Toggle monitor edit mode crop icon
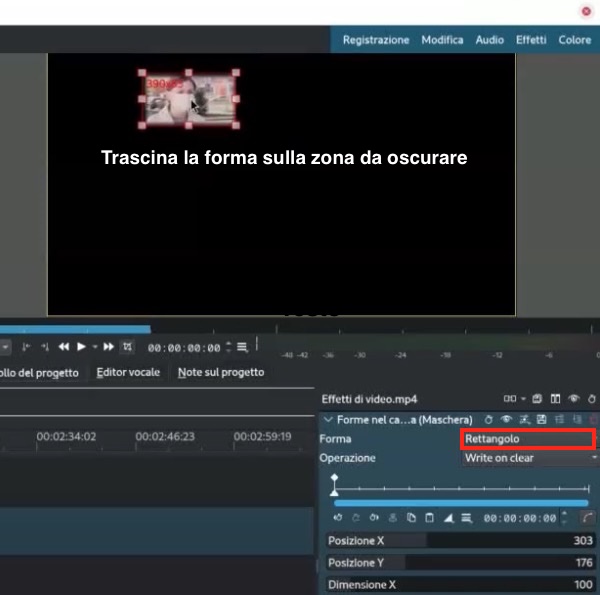 click(x=127, y=347)
